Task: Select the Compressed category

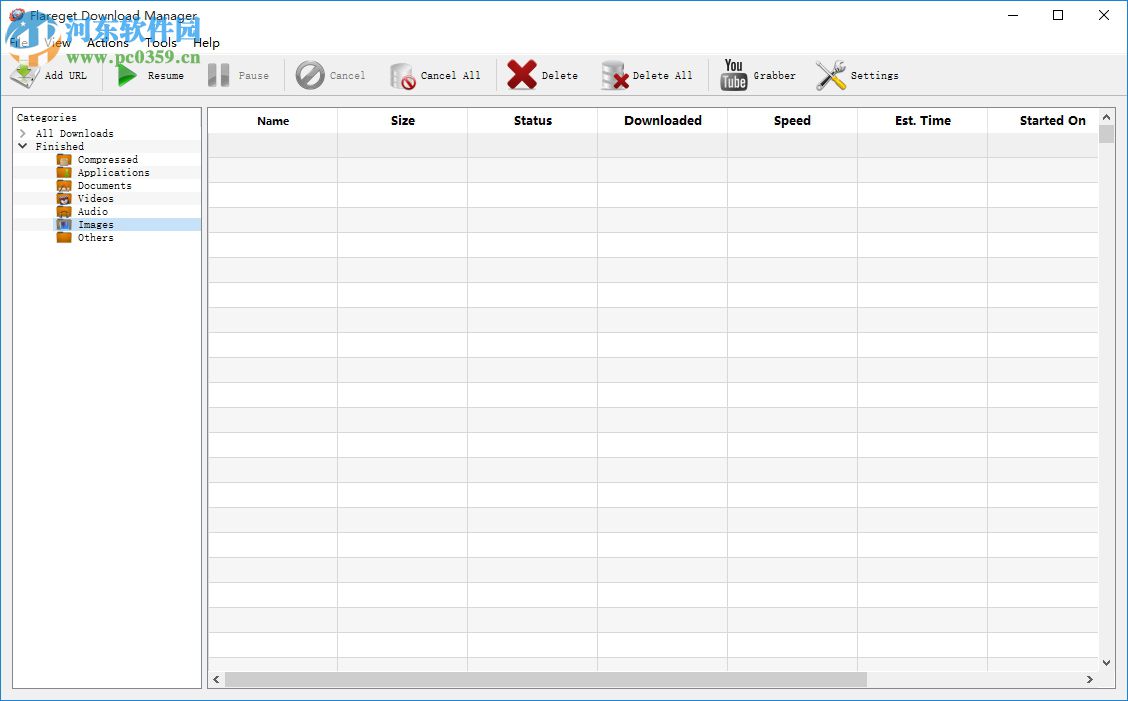Action: [x=108, y=160]
